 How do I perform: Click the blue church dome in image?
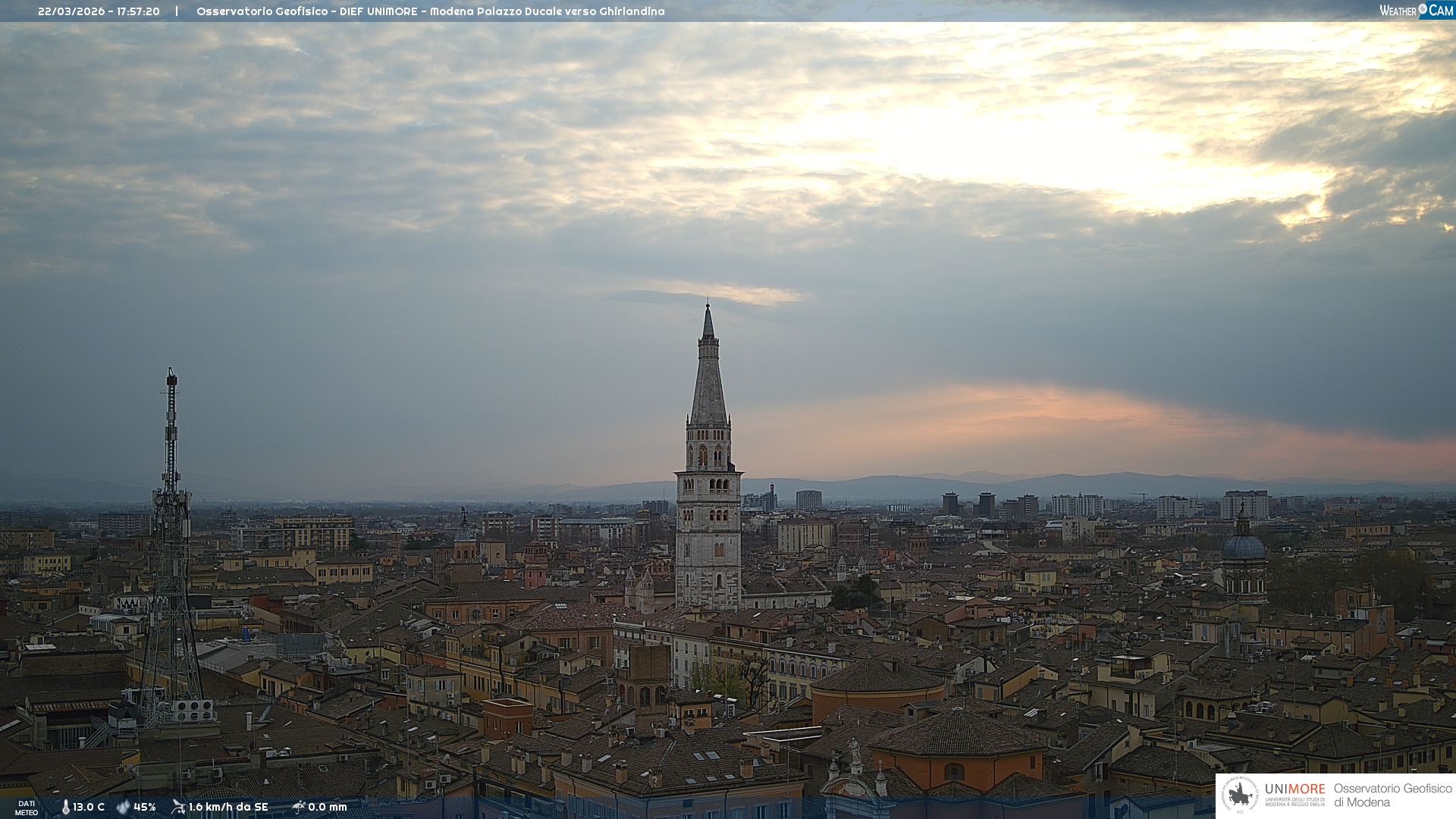(1244, 546)
